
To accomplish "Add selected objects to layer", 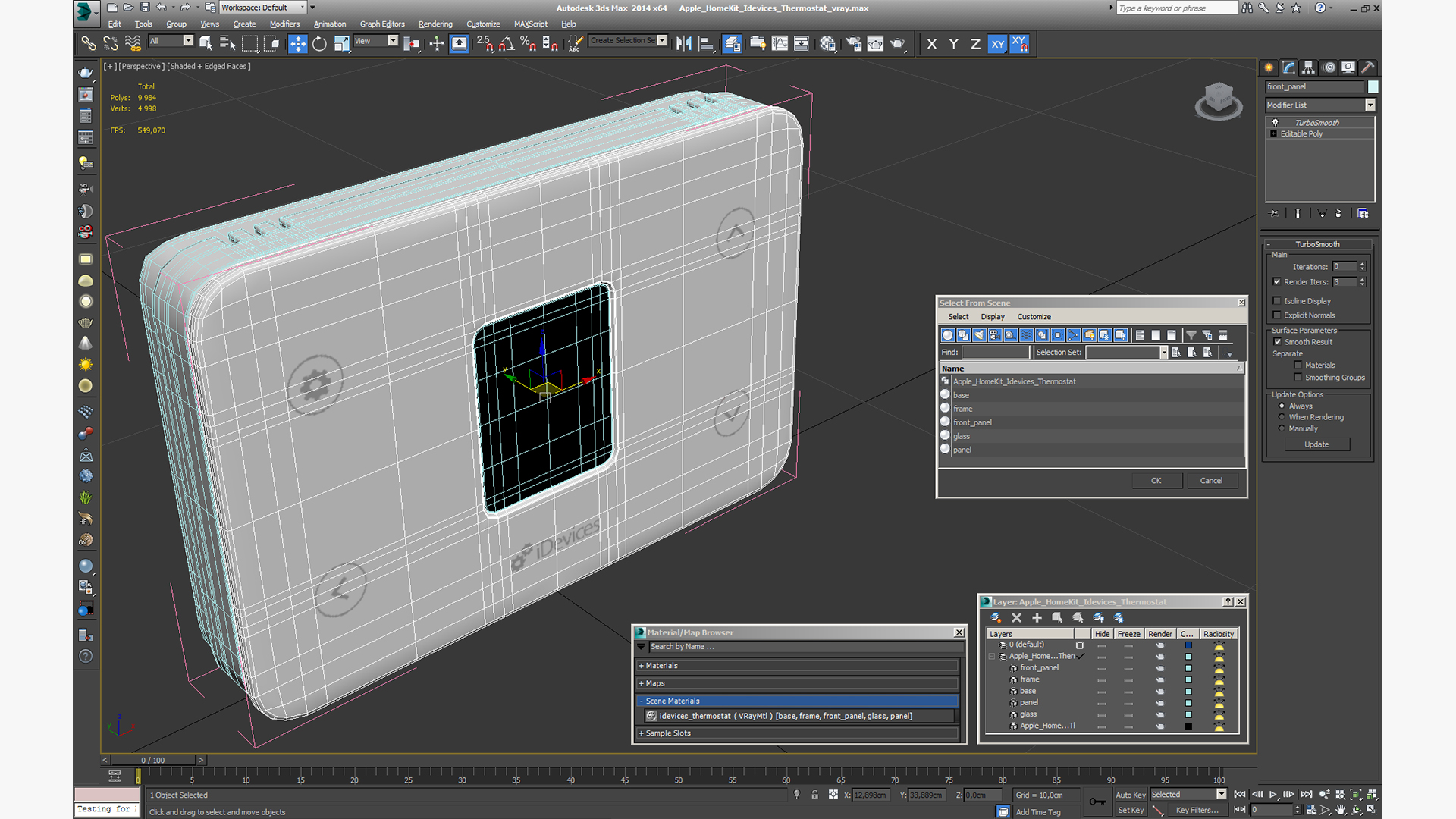I will click(1037, 617).
